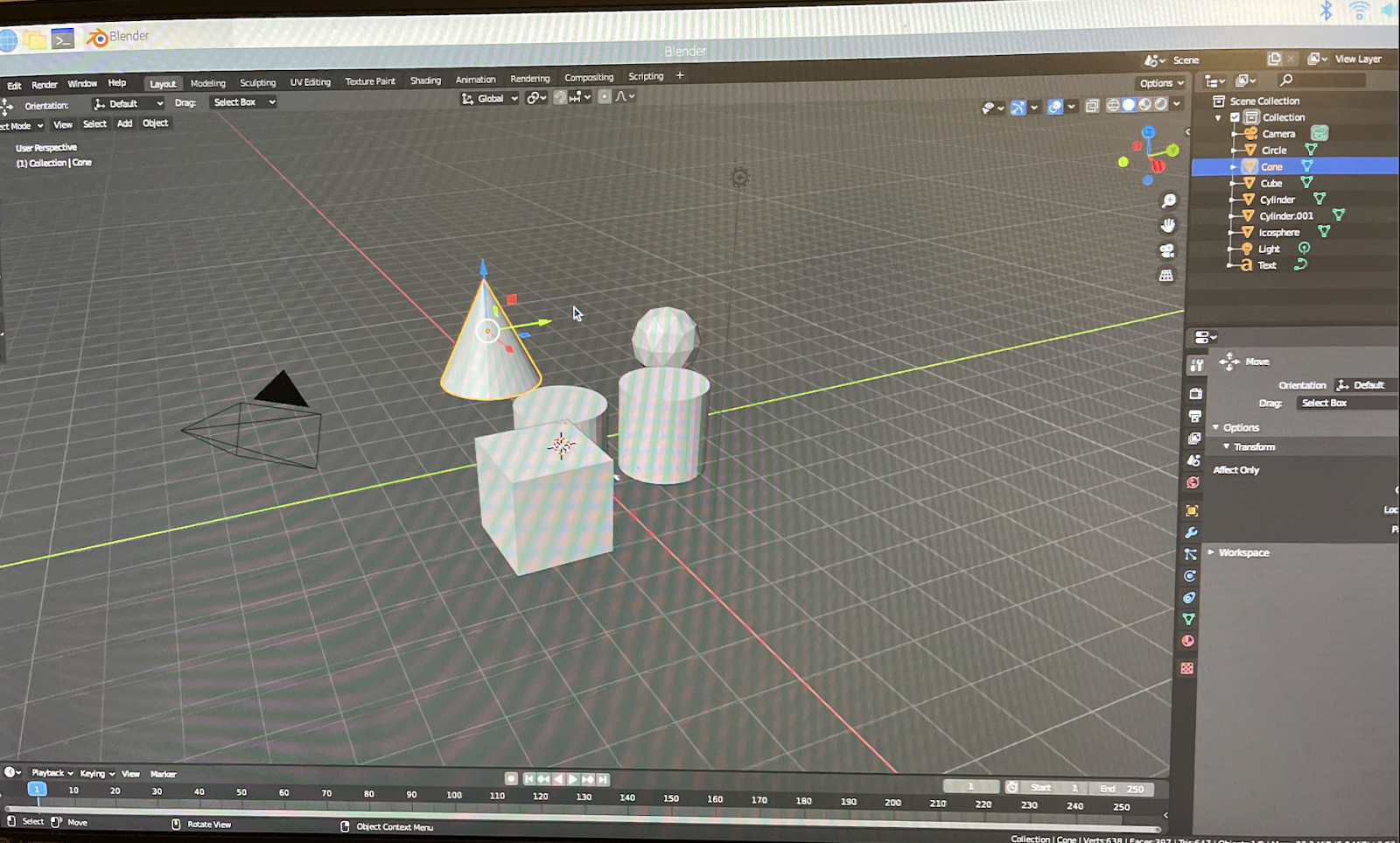Switch to the Shading workspace tab
Screen dimensions: 1400x843
[x=425, y=80]
